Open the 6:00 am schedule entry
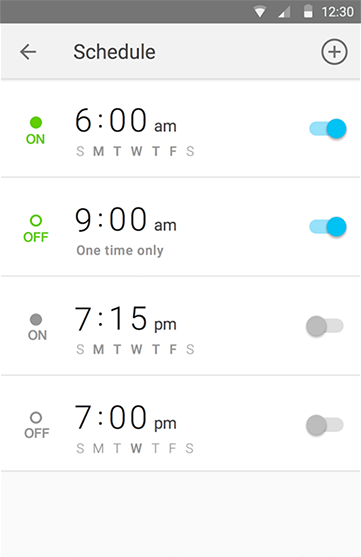The width and height of the screenshot is (361, 557). click(180, 129)
